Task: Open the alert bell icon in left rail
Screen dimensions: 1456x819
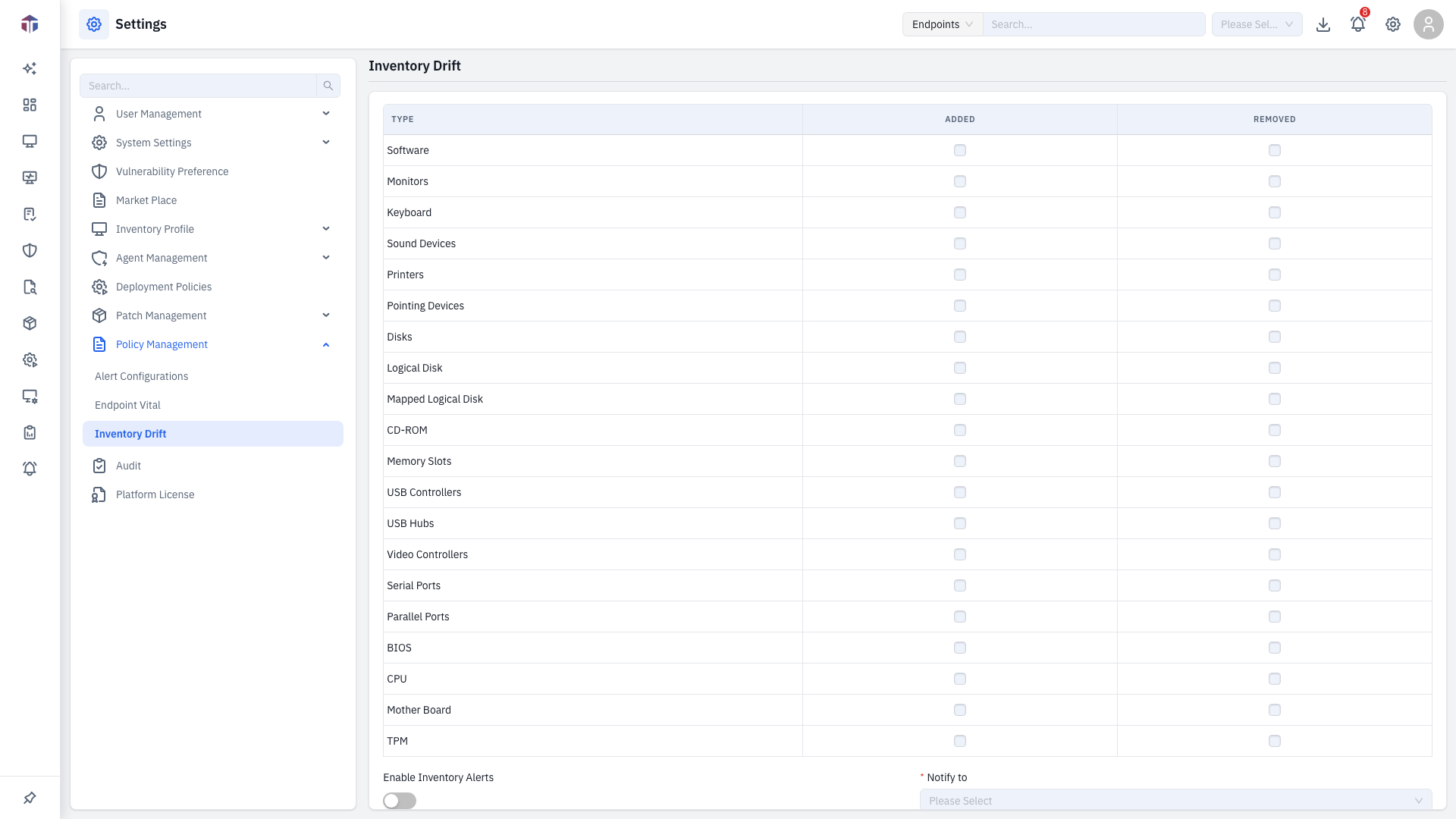Action: (30, 469)
